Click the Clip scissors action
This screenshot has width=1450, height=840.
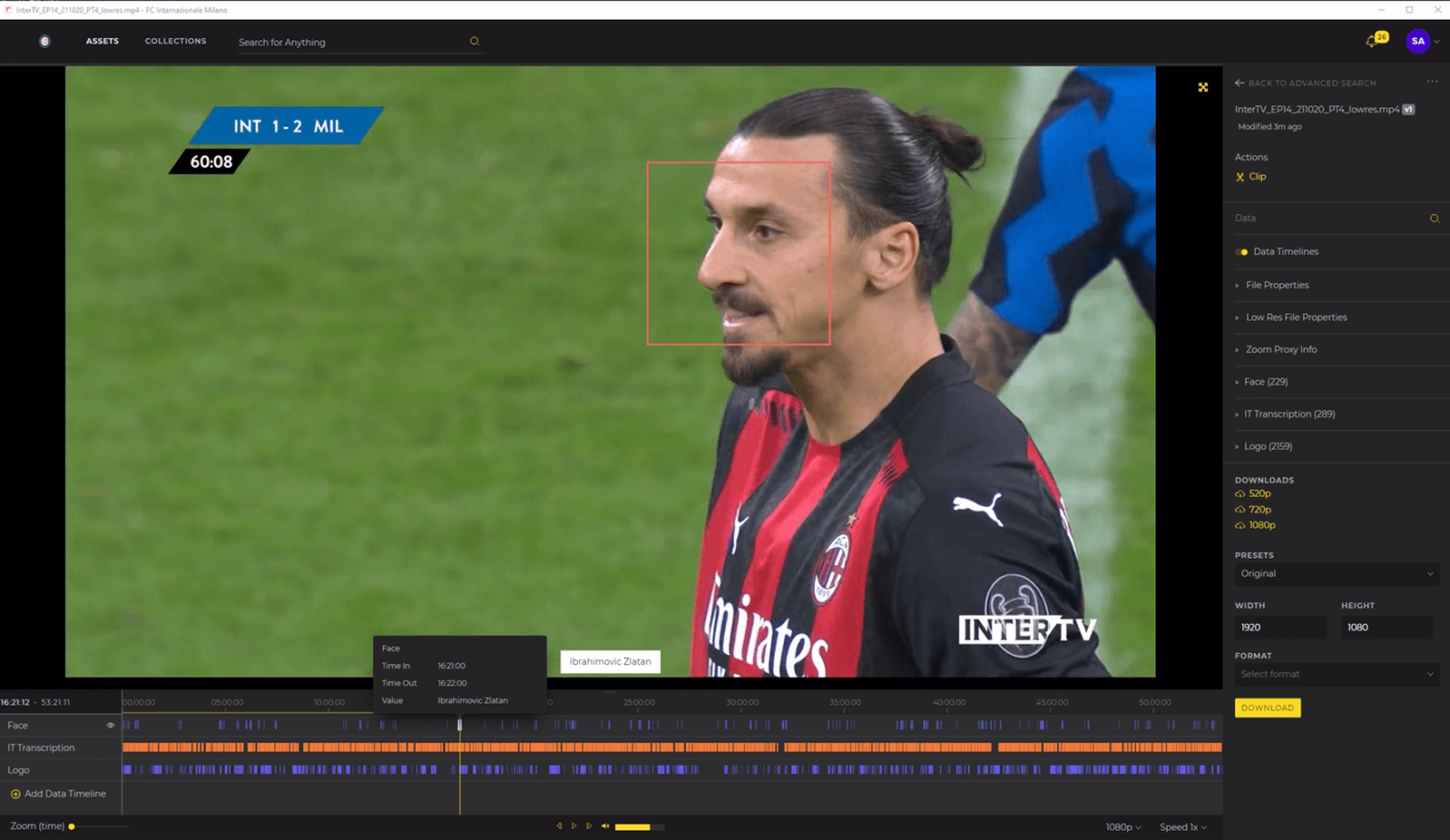click(x=1250, y=177)
